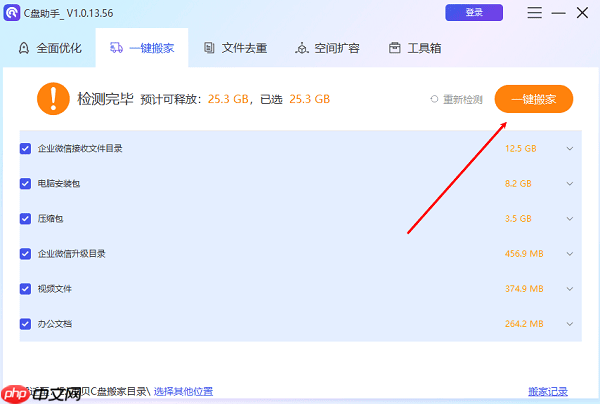Click the 企业微信接收文件目录 label
Image resolution: width=600 pixels, height=404 pixels.
tap(80, 148)
